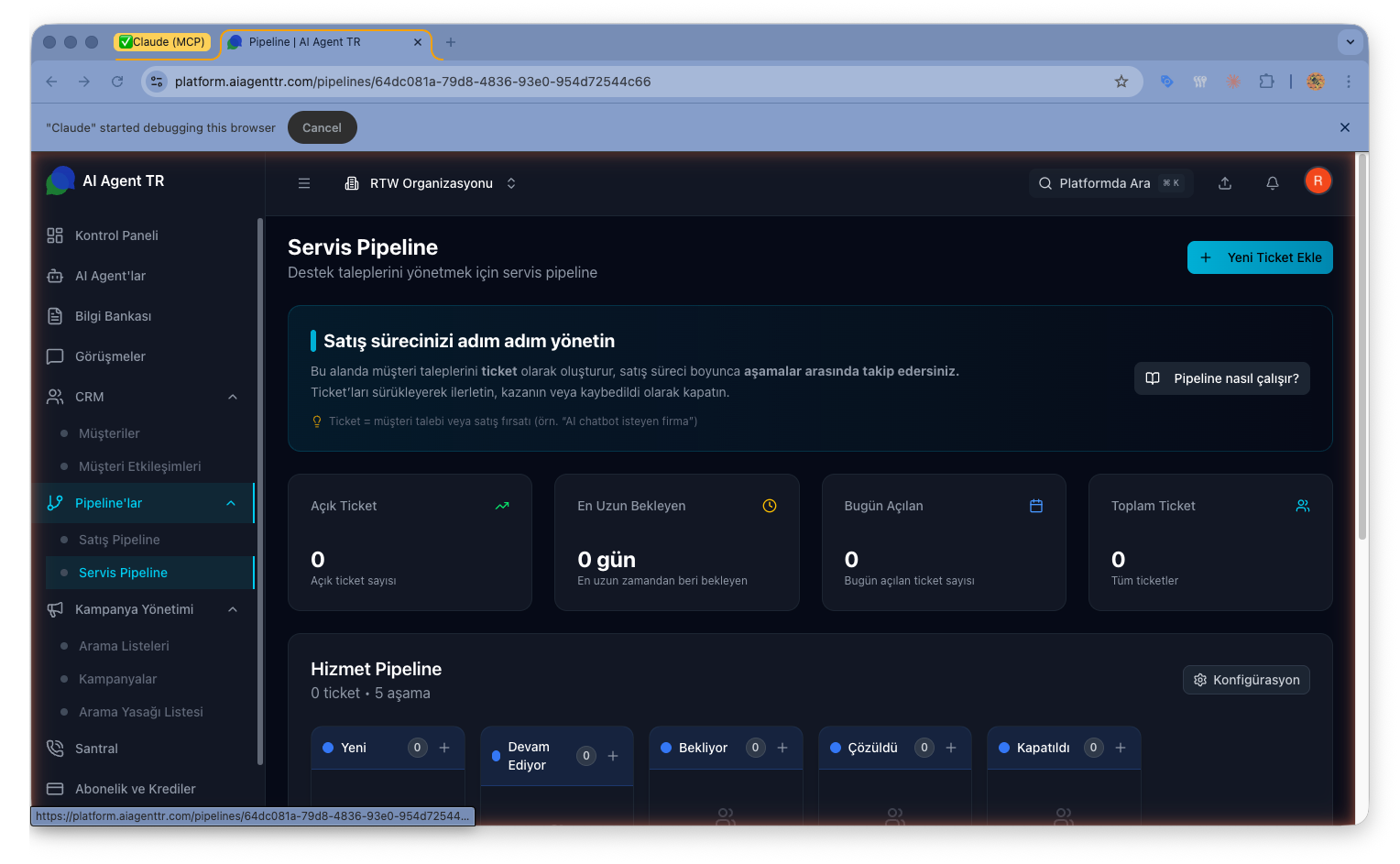This screenshot has width=1400, height=864.
Task: Click the address bar URL
Action: click(412, 82)
